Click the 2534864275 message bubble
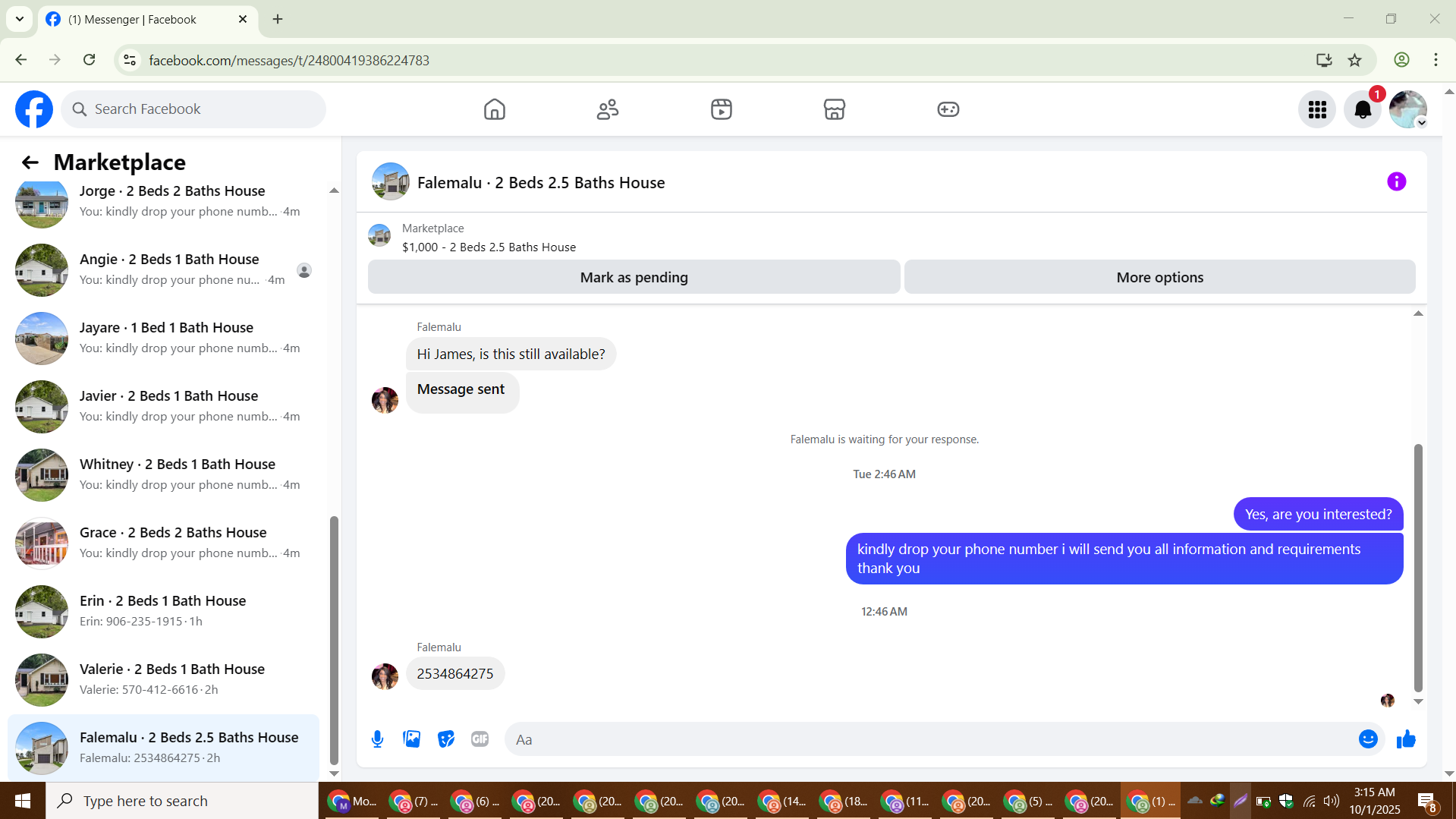The height and width of the screenshot is (819, 1456). tap(455, 674)
